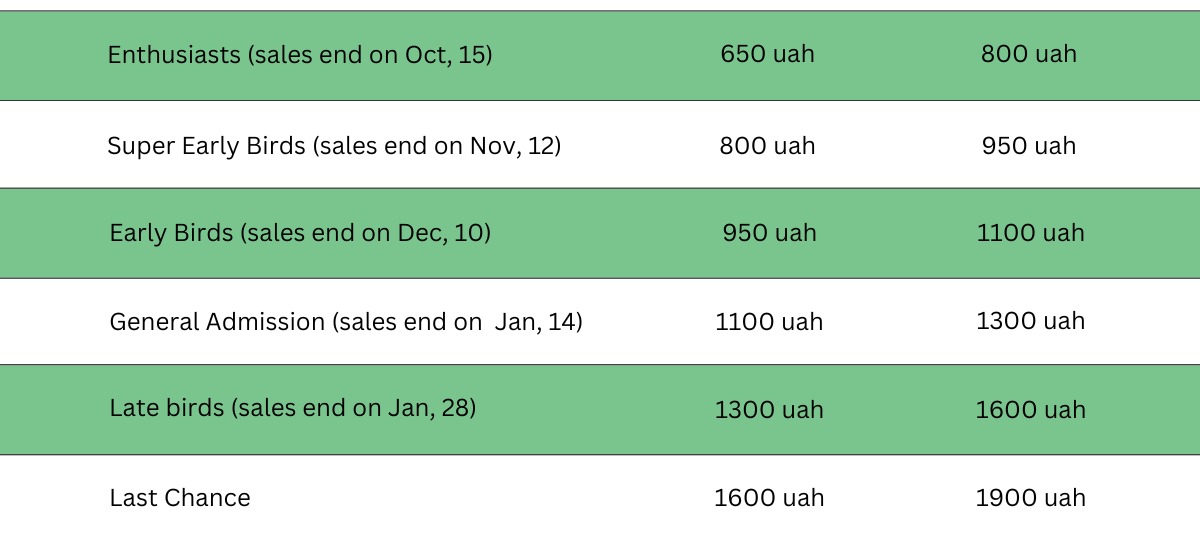1200x543 pixels.
Task: Click the green Late birds row background
Action: [x=600, y=410]
